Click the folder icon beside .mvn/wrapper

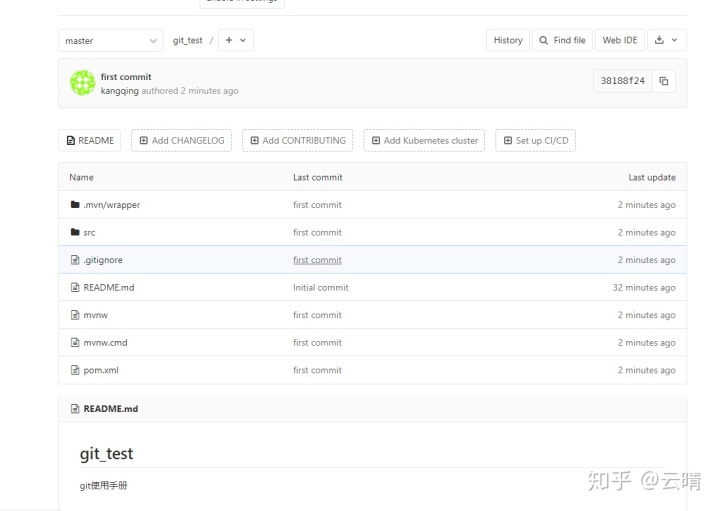75,204
